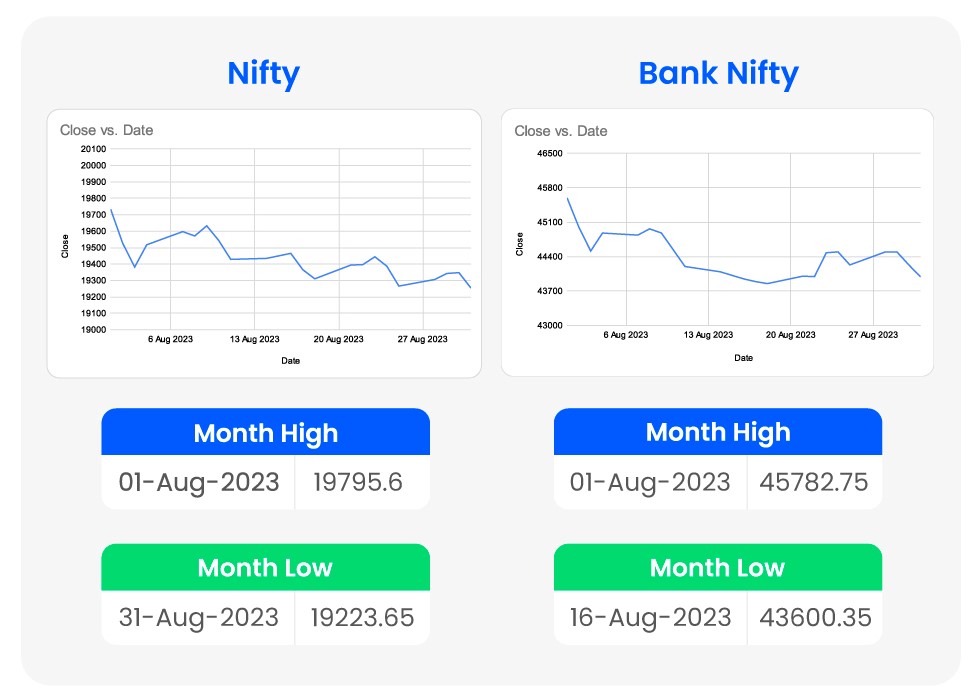Click Nifty chart title Close vs. Date

(106, 130)
